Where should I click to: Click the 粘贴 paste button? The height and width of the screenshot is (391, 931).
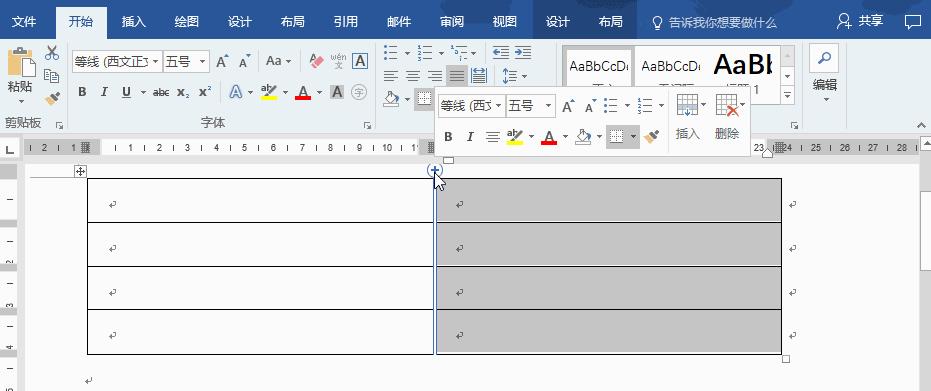point(20,69)
